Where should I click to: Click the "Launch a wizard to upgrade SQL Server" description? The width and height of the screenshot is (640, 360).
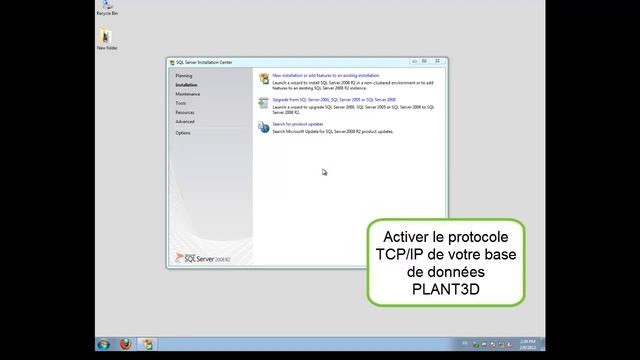(x=353, y=109)
